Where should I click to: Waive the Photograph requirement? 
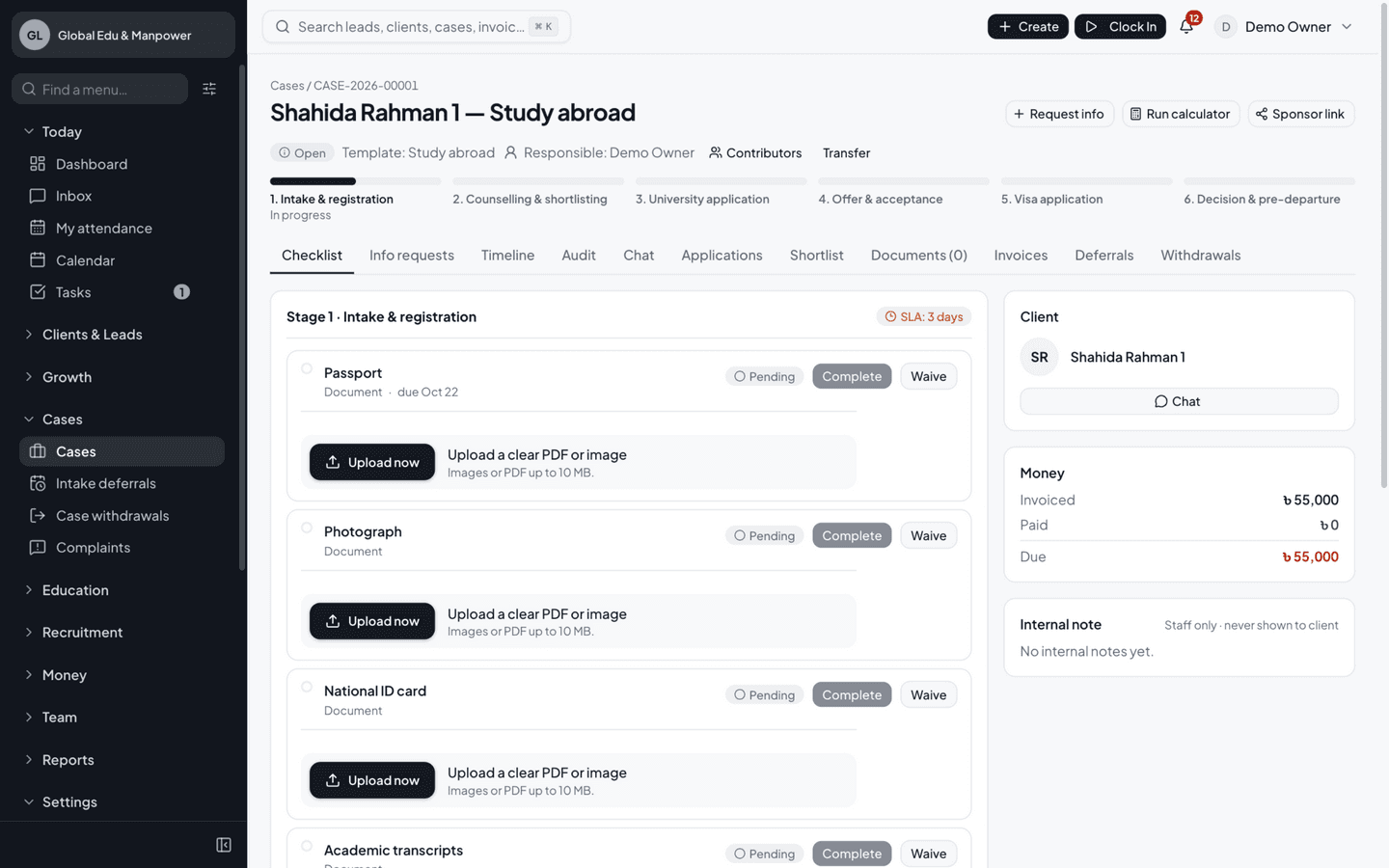tap(928, 535)
